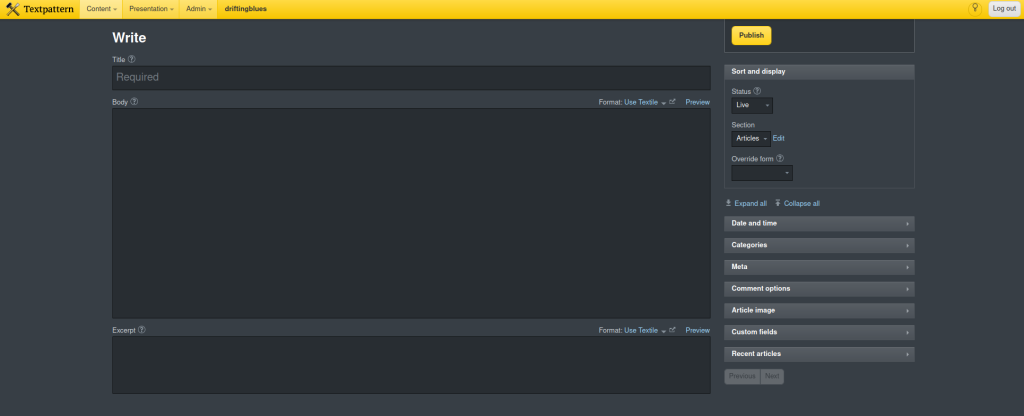Open the Content menu
Image resolution: width=1024 pixels, height=416 pixels.
[x=101, y=9]
